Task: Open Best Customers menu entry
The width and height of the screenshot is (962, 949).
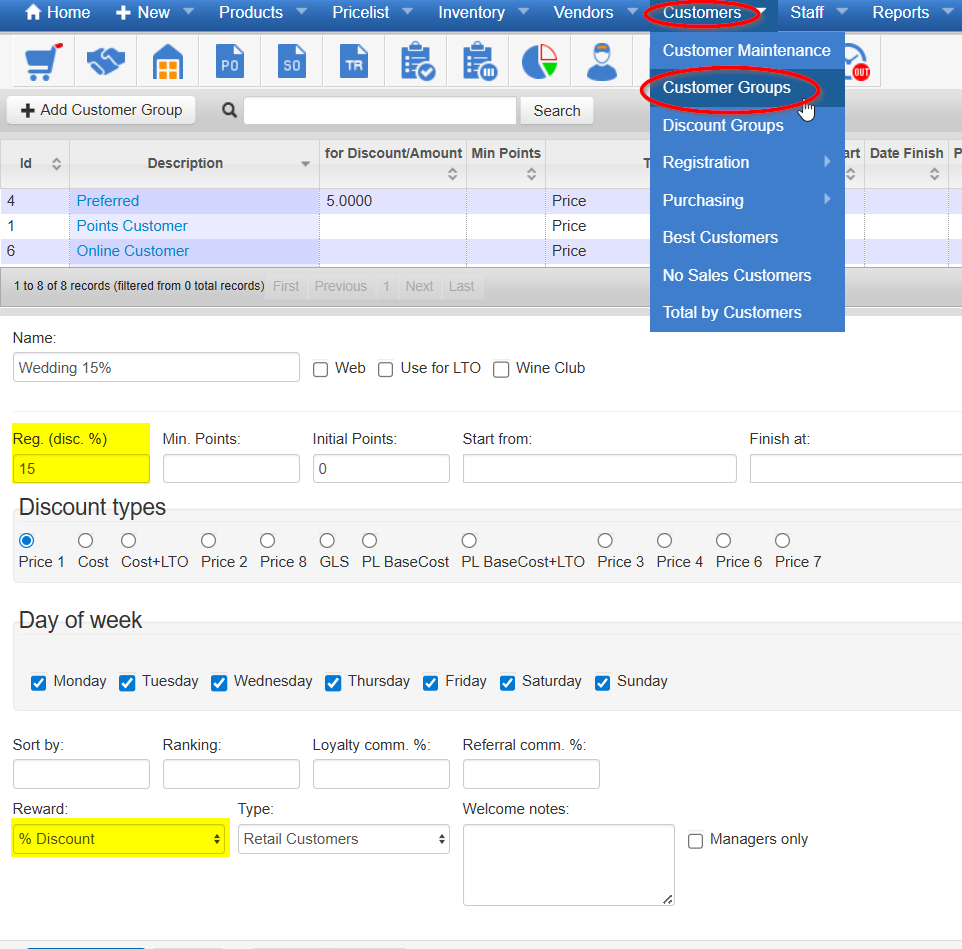Action: point(747,237)
